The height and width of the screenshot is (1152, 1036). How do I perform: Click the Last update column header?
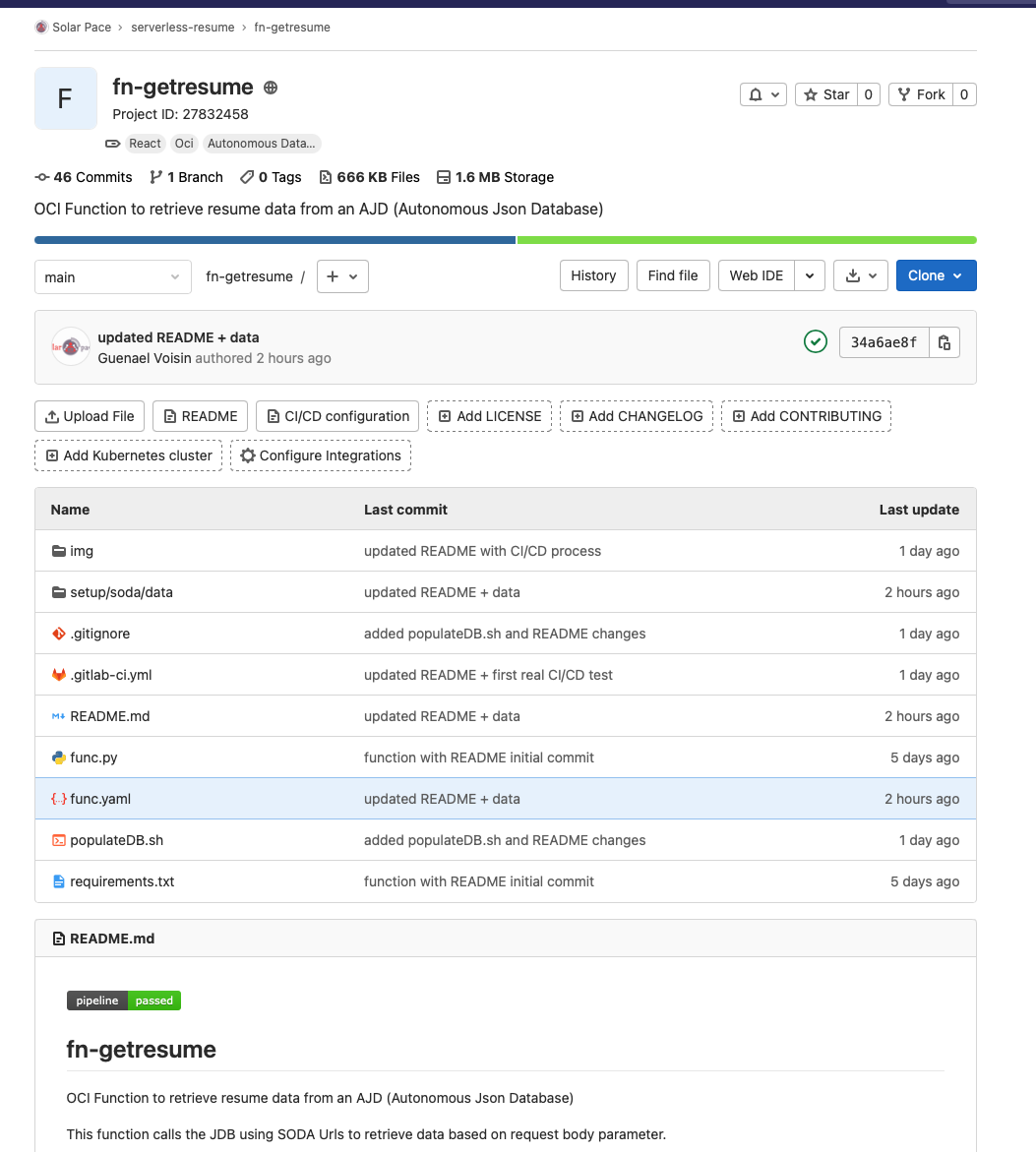tap(919, 510)
